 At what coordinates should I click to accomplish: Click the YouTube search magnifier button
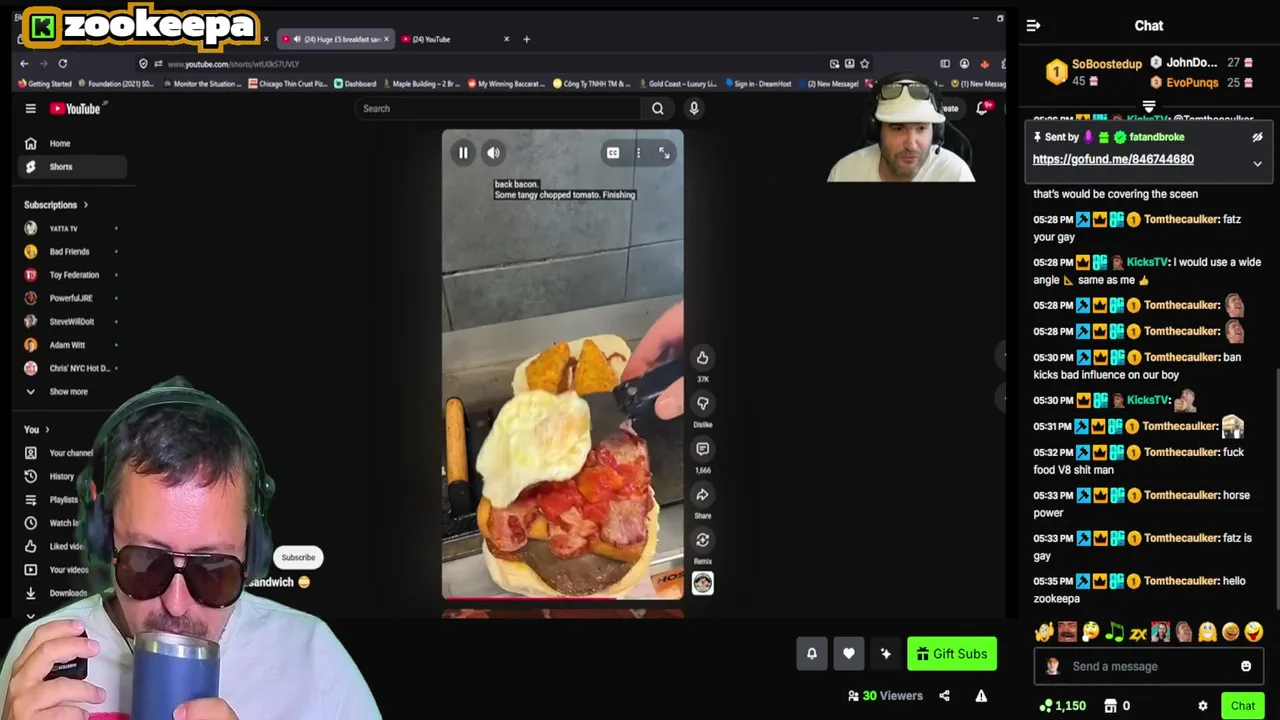click(657, 108)
